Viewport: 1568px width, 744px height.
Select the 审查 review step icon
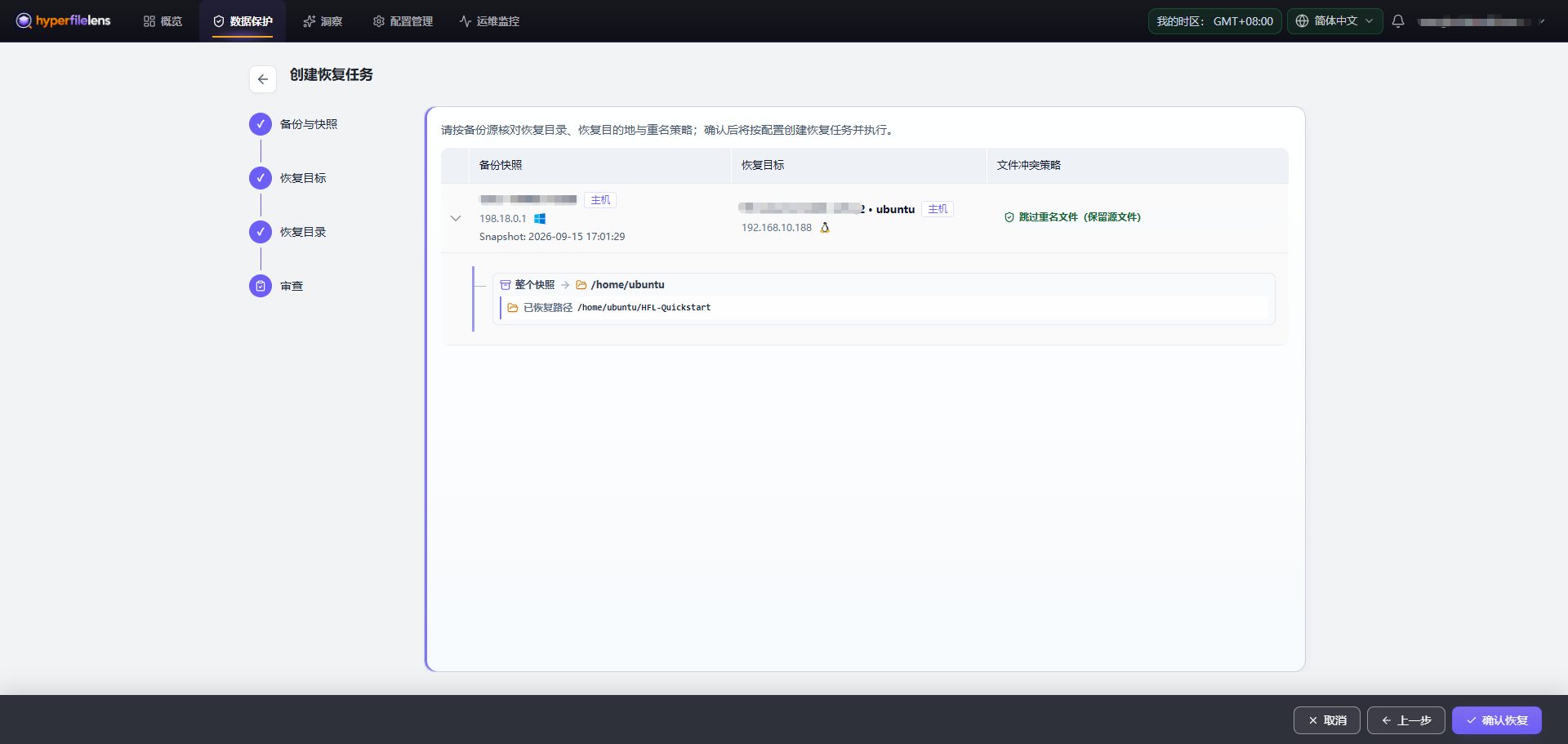pos(261,286)
